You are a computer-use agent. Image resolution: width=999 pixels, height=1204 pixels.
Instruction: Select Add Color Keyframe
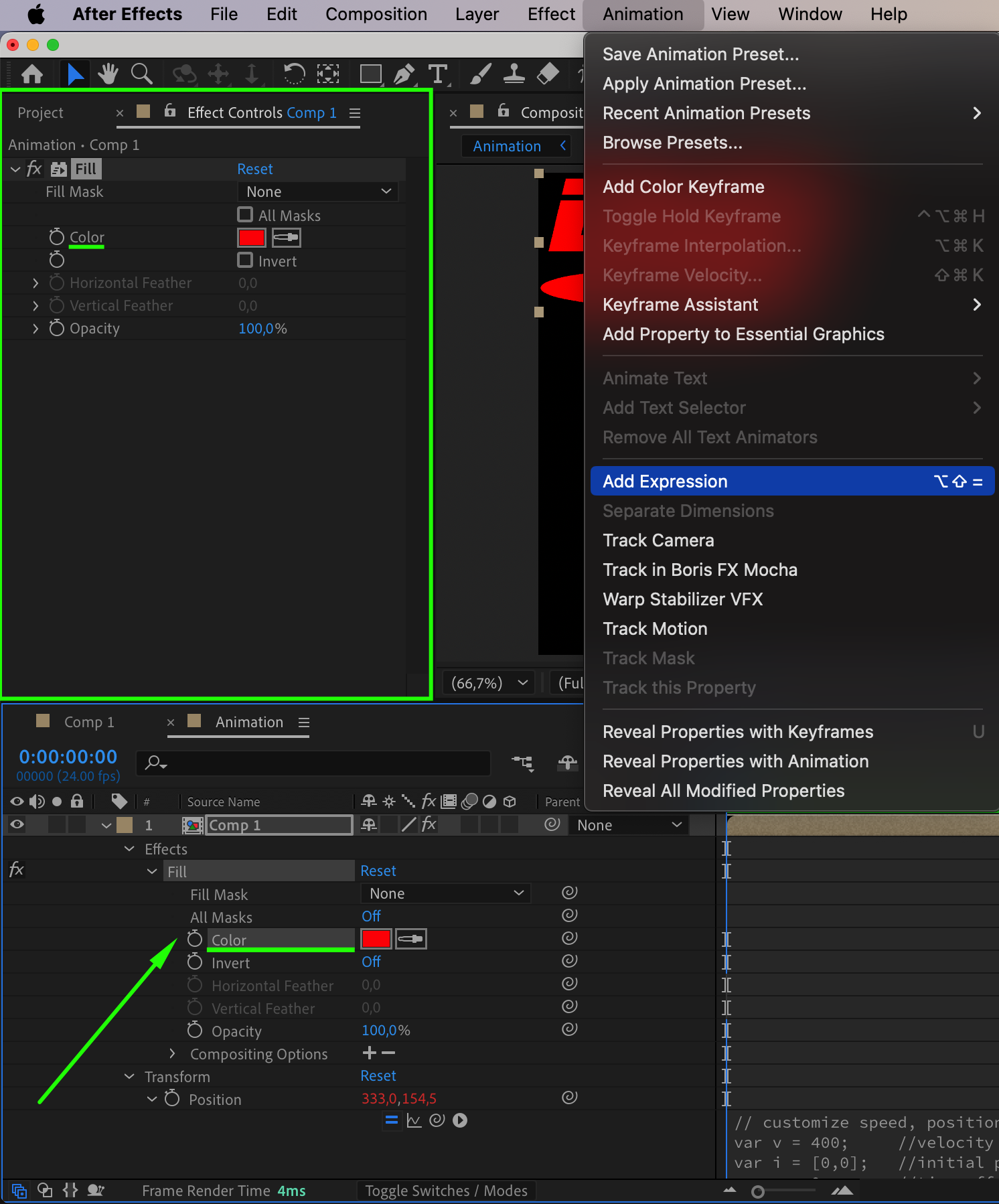pos(793,187)
